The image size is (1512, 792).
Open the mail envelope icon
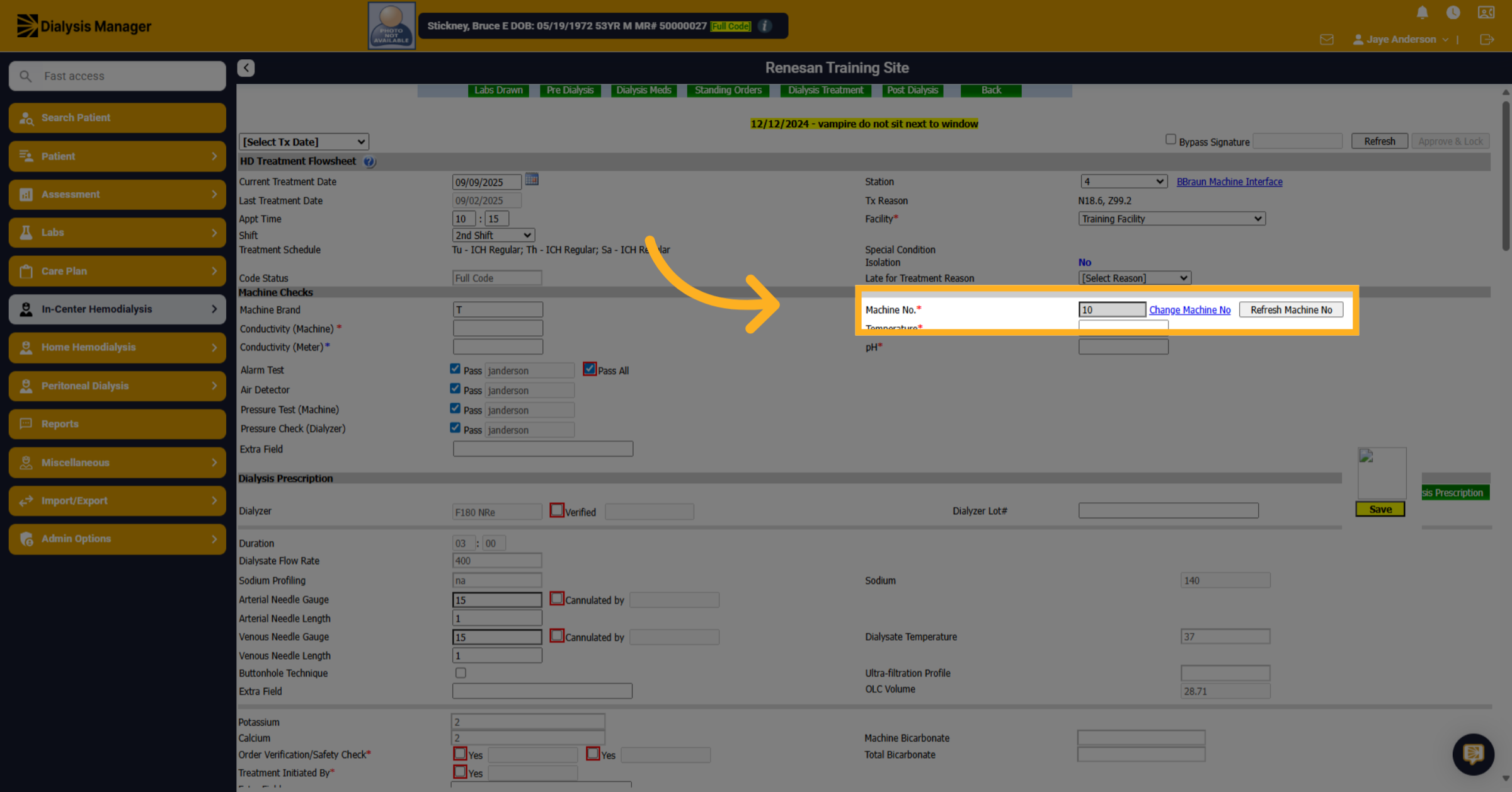(1327, 39)
